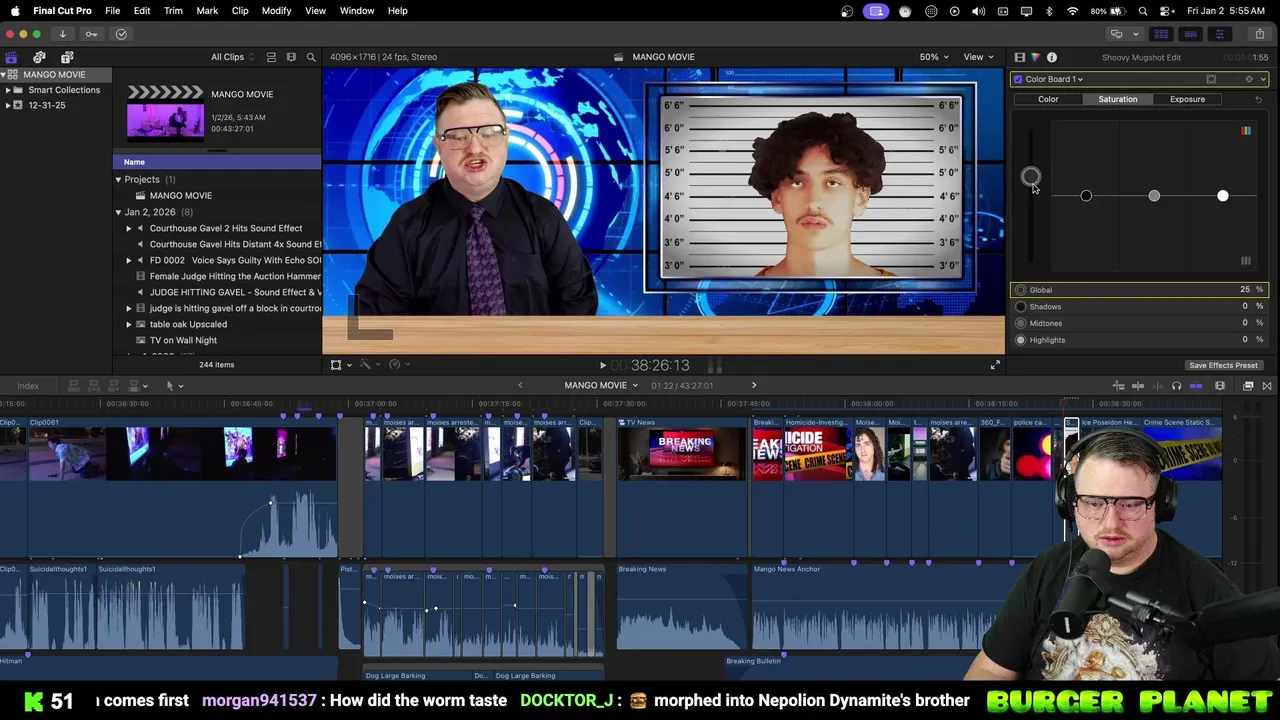The width and height of the screenshot is (1280, 720).
Task: Toggle the headphones audio skimming icon
Action: pyautogui.click(x=1176, y=386)
